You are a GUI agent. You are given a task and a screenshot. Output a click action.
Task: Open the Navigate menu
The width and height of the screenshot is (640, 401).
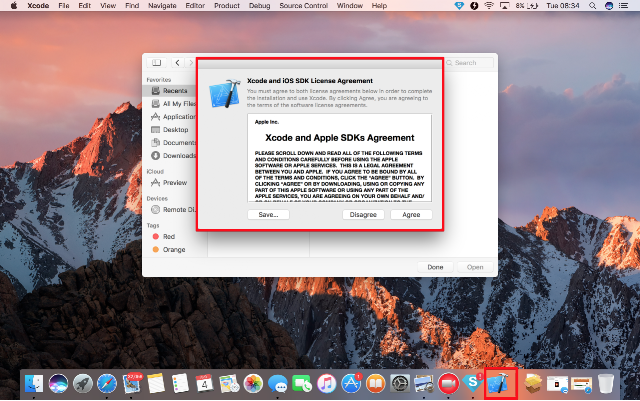162,6
